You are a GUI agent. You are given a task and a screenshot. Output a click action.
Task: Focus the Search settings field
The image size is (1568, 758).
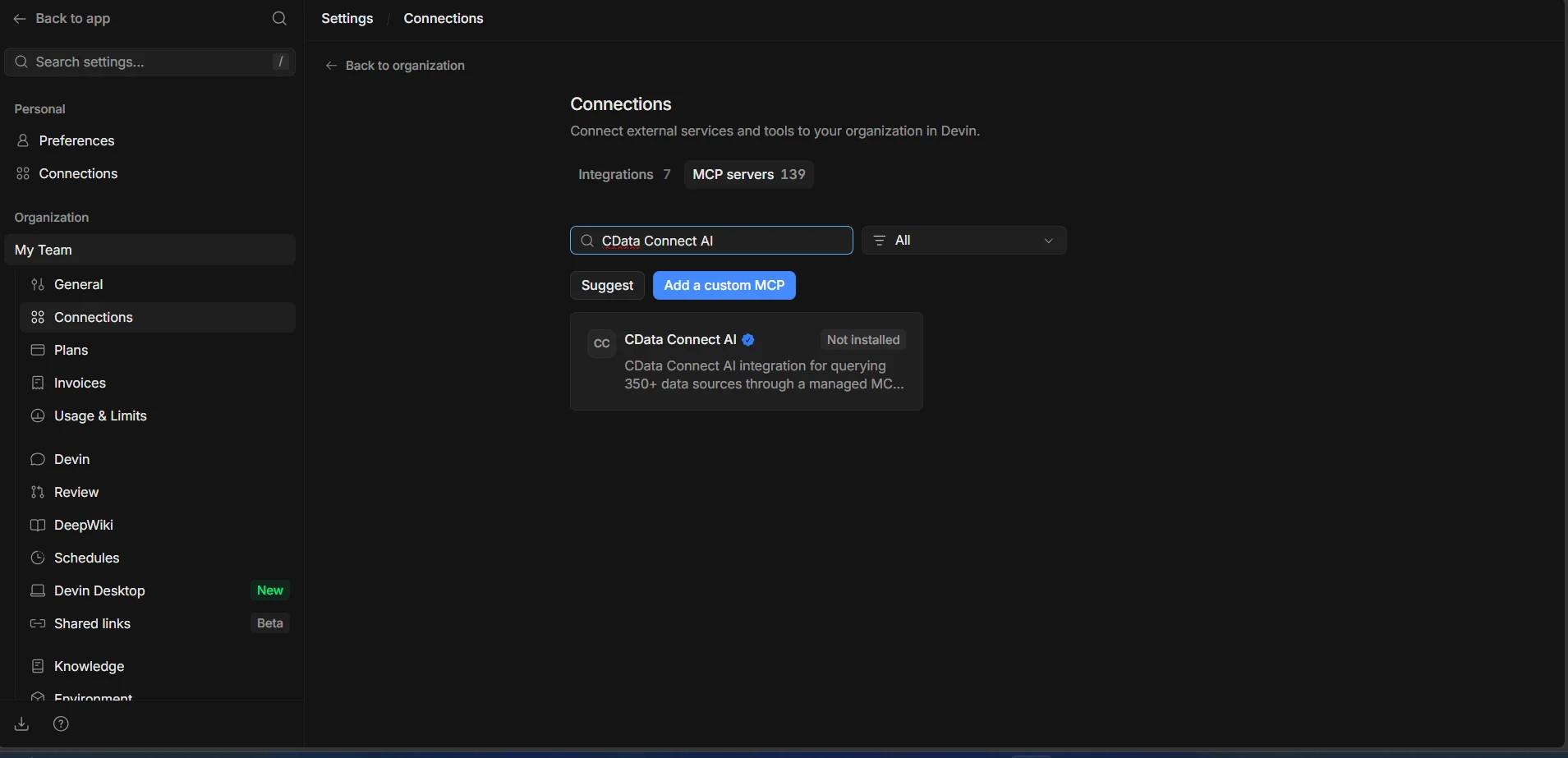[149, 62]
